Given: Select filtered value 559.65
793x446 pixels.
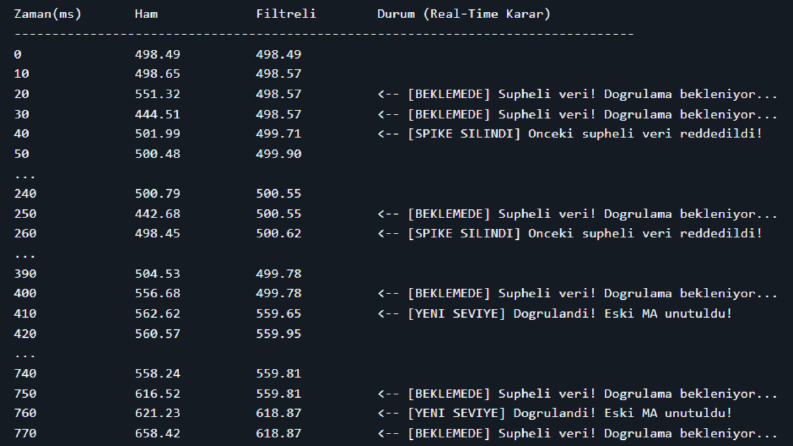Looking at the screenshot, I should (x=278, y=314).
